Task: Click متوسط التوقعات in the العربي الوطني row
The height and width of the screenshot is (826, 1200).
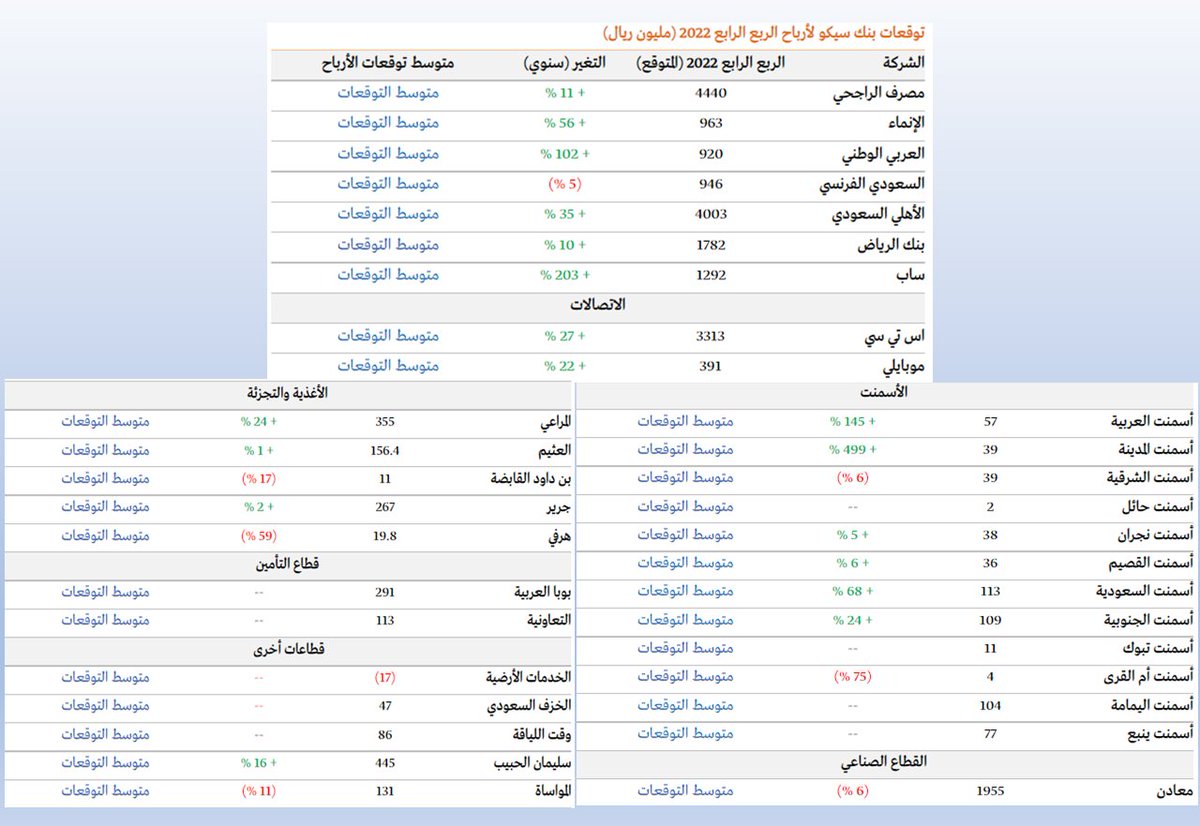Action: point(388,154)
